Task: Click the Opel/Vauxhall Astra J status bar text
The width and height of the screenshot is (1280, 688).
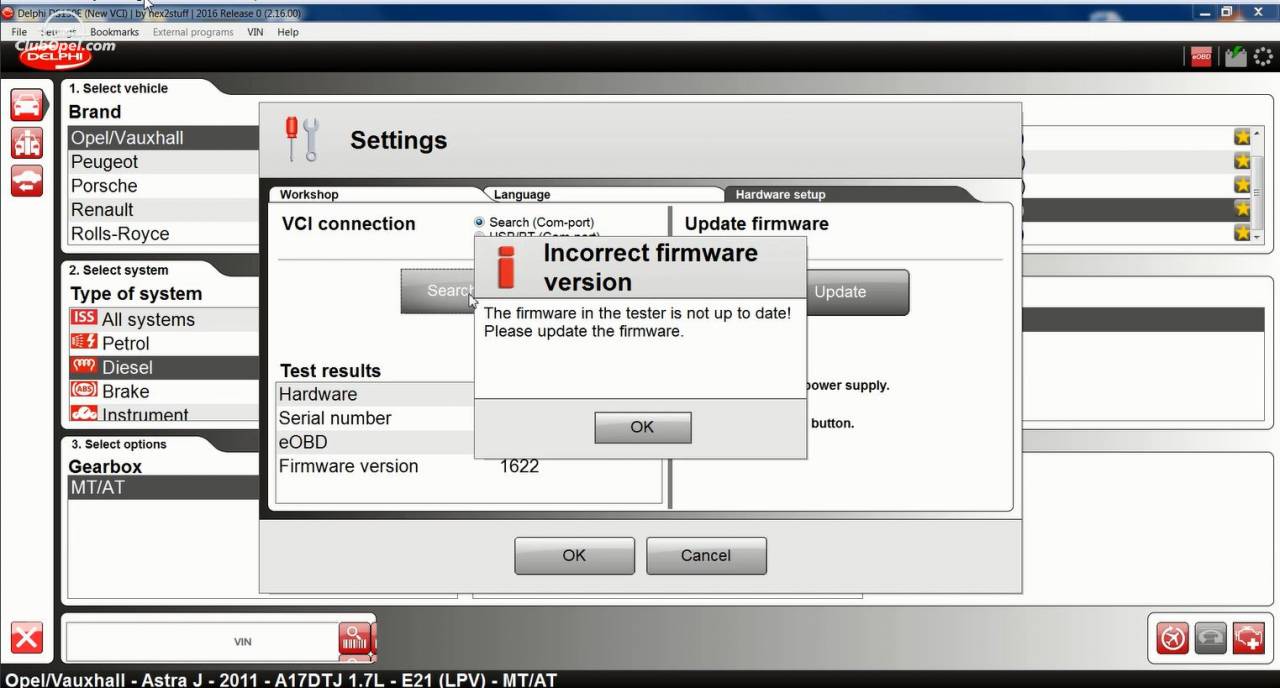Action: tap(280, 680)
